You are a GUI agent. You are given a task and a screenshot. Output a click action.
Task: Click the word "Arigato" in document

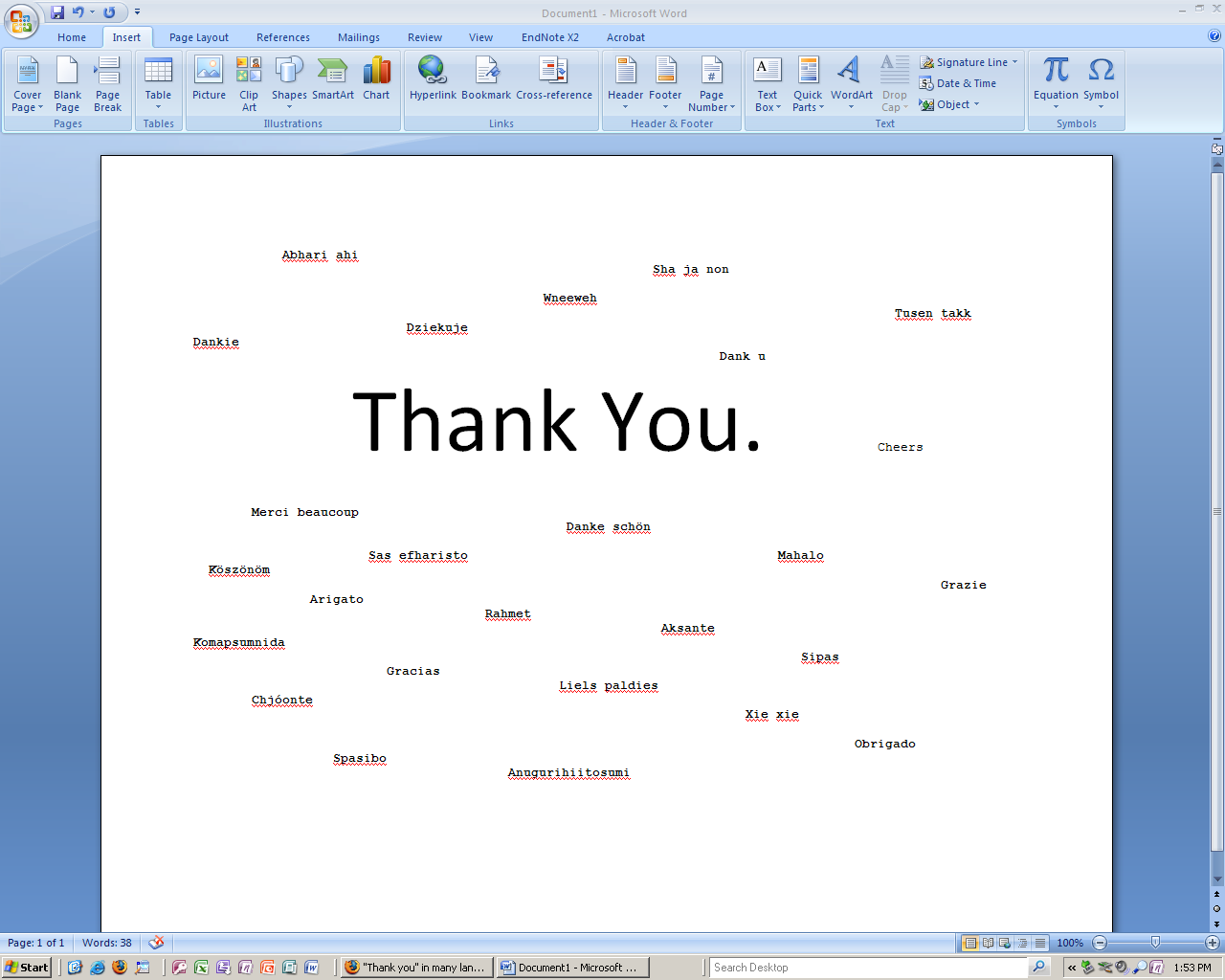pyautogui.click(x=337, y=599)
